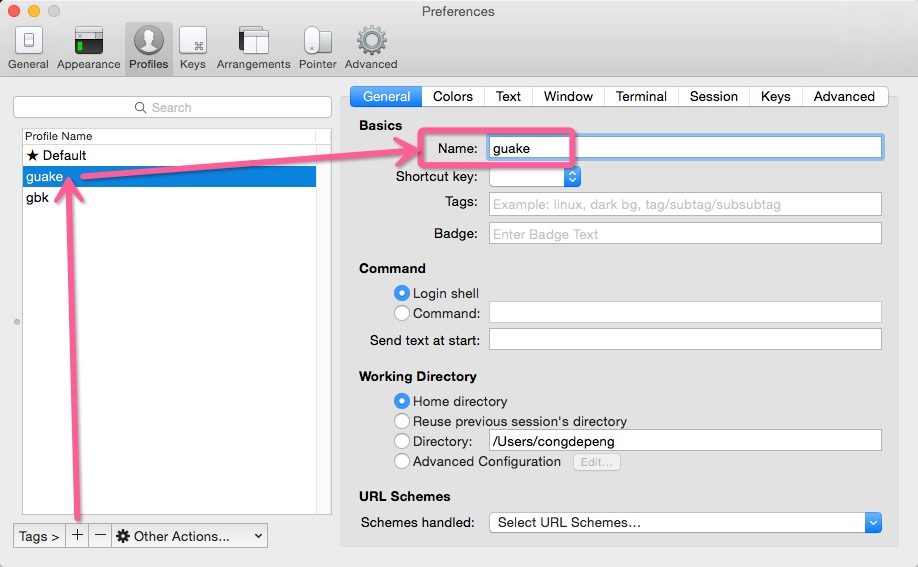Expand the Select URL Schemes dropdown
The image size is (918, 567).
[685, 522]
